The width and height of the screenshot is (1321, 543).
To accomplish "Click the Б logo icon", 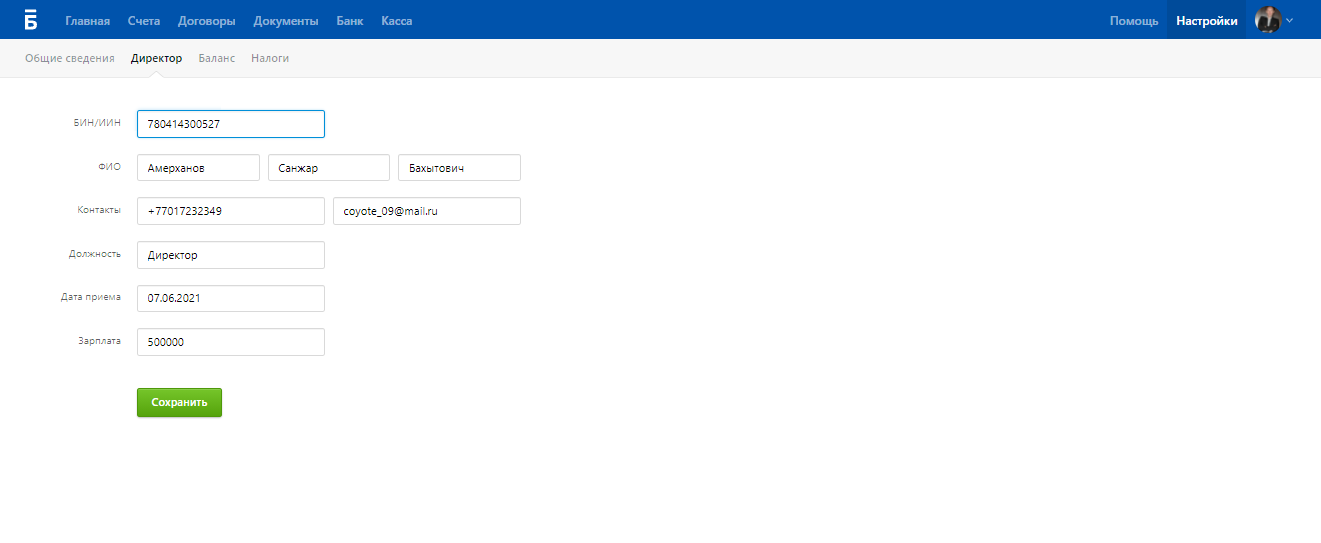I will [31, 19].
